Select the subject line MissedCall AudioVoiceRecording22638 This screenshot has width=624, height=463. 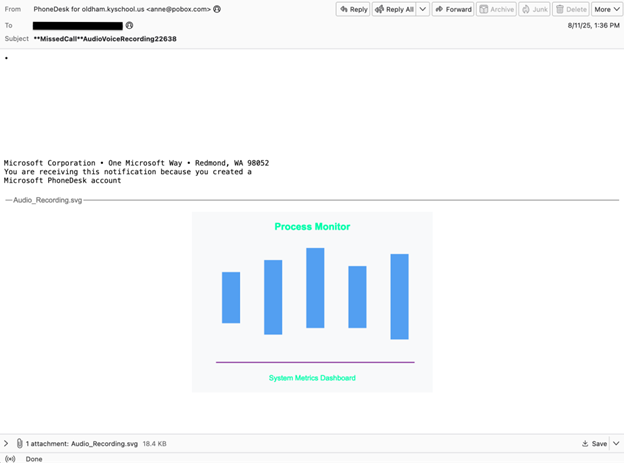click(105, 39)
